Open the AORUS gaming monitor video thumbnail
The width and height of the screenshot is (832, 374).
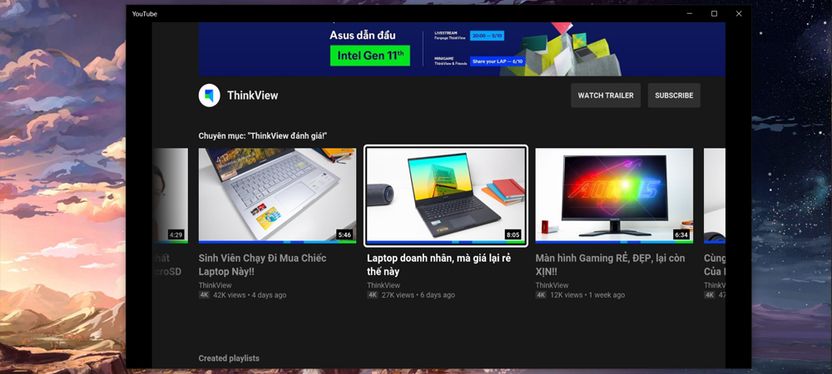(x=614, y=196)
